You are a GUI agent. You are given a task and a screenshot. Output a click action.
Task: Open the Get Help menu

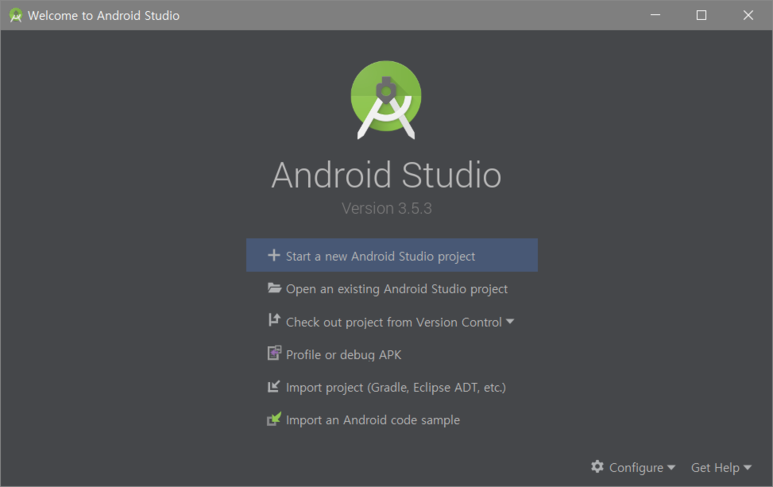[721, 467]
